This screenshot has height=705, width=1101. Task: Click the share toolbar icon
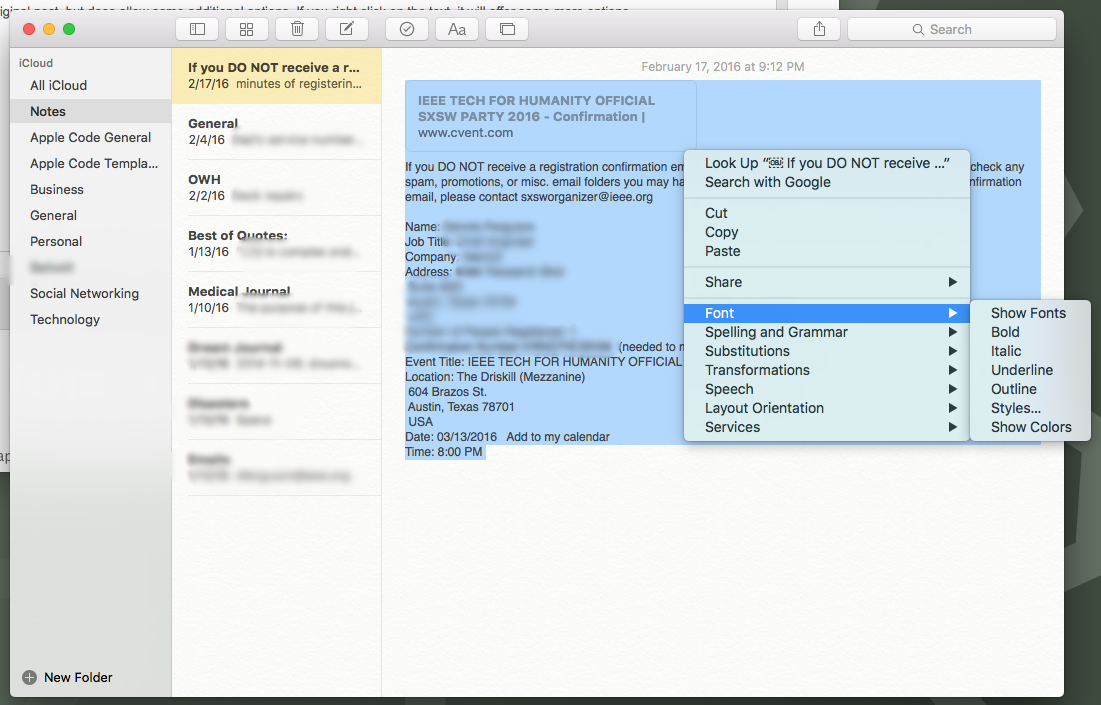coord(819,29)
